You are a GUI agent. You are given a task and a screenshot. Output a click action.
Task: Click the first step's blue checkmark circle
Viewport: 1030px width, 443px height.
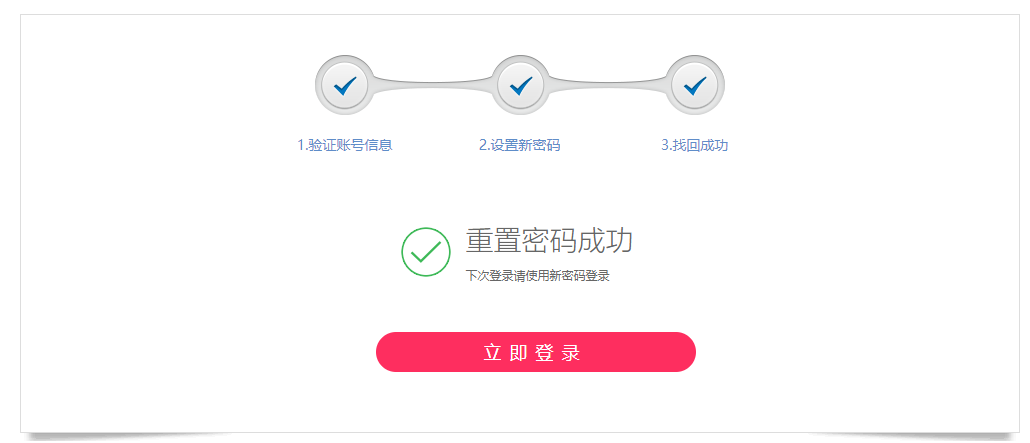(x=344, y=86)
